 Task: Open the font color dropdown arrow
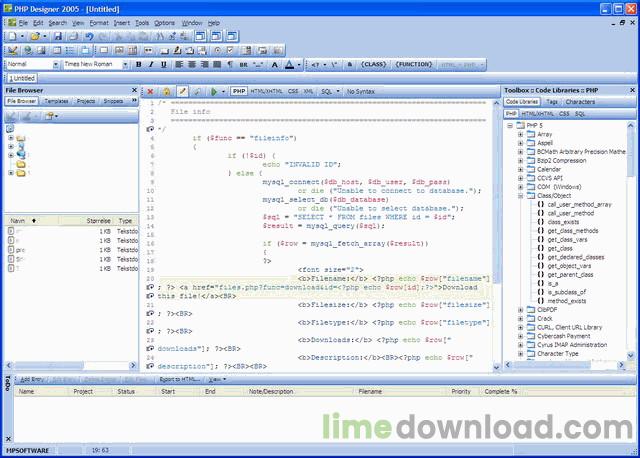click(299, 64)
